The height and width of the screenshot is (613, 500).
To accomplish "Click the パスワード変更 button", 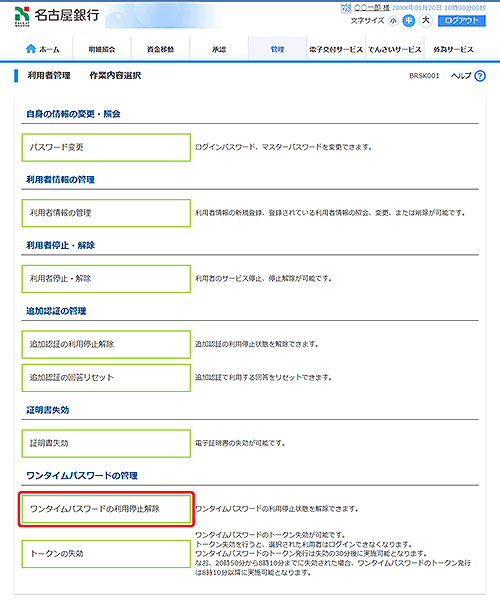I will (106, 147).
